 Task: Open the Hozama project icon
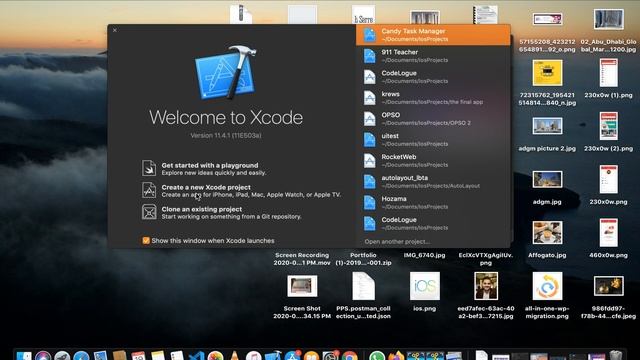pos(369,202)
